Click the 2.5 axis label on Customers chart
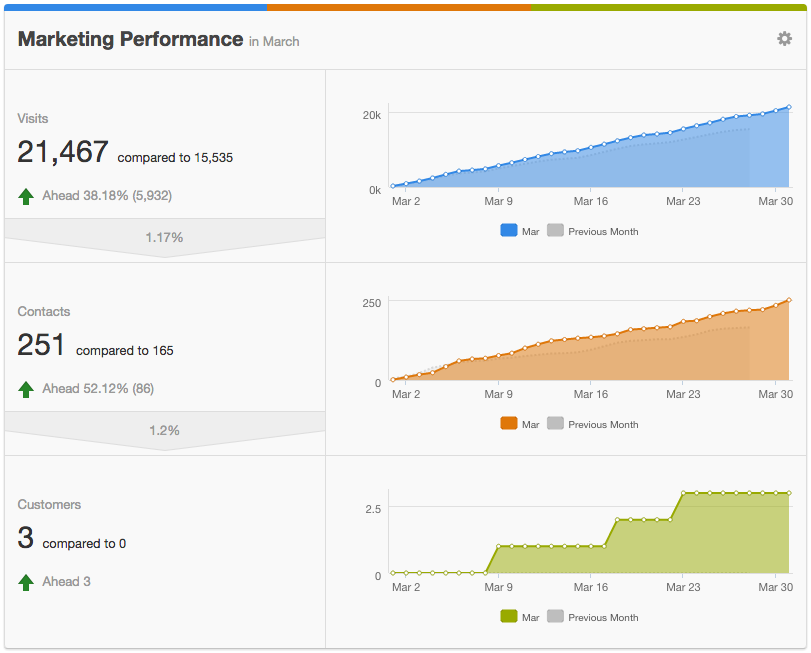This screenshot has width=811, height=653. [x=373, y=509]
